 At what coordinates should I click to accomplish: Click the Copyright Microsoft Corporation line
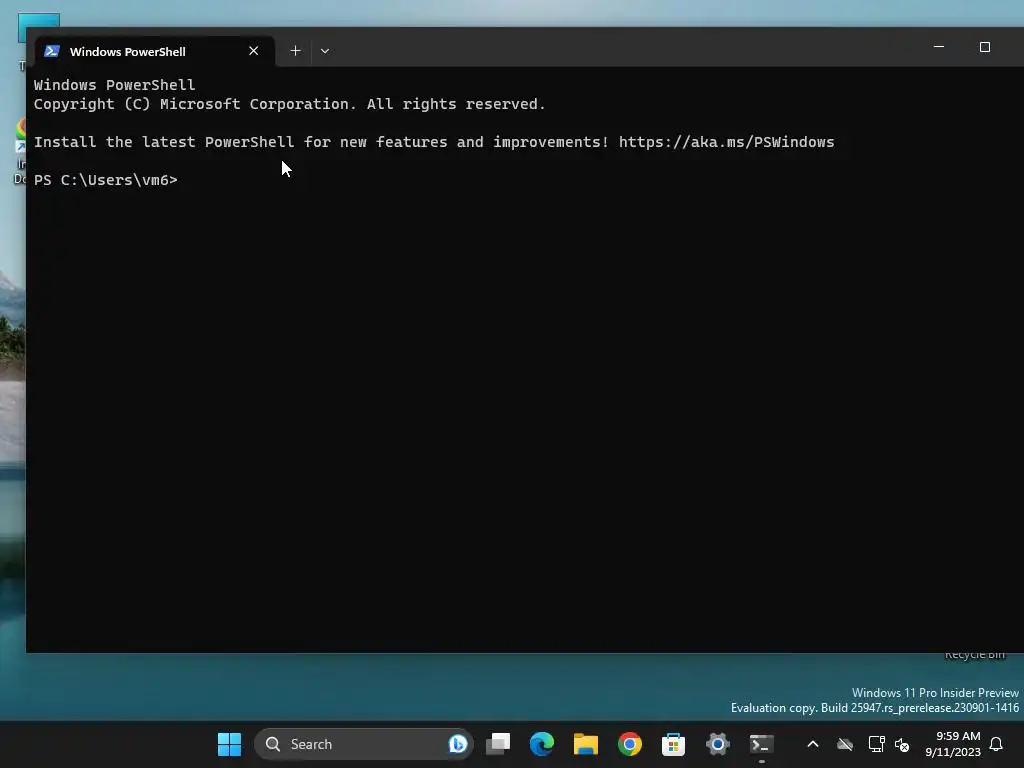point(289,104)
